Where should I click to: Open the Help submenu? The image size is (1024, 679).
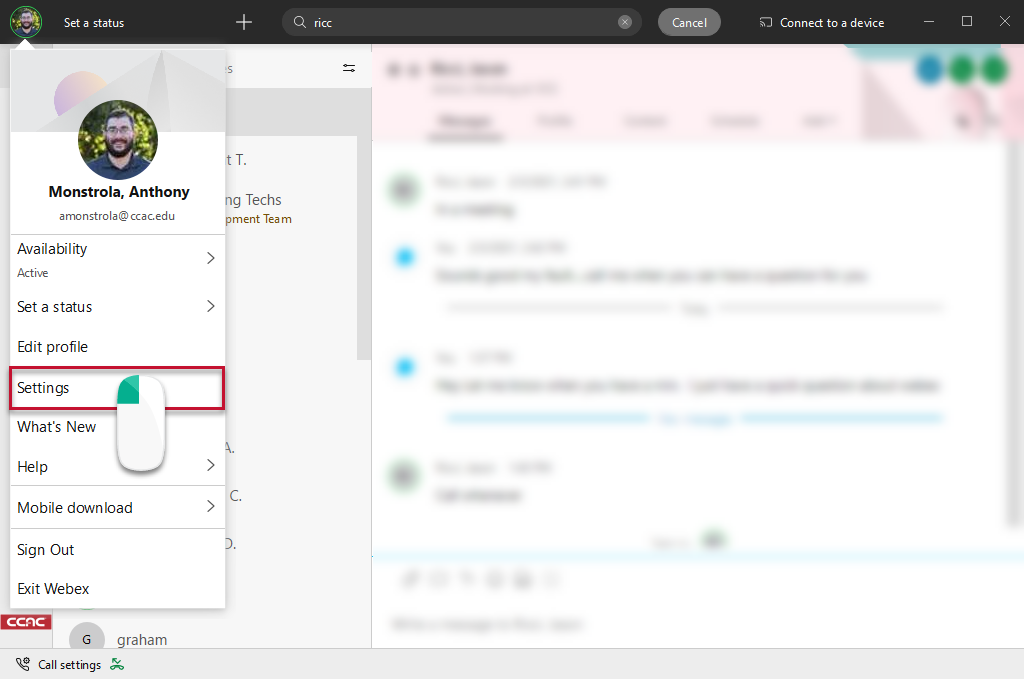pos(118,466)
